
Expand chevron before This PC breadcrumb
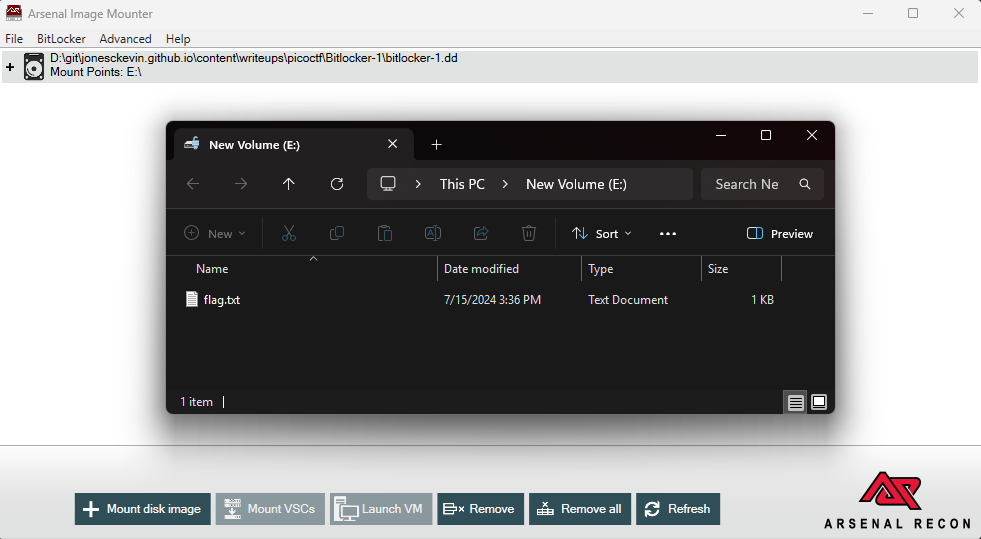[x=418, y=184]
